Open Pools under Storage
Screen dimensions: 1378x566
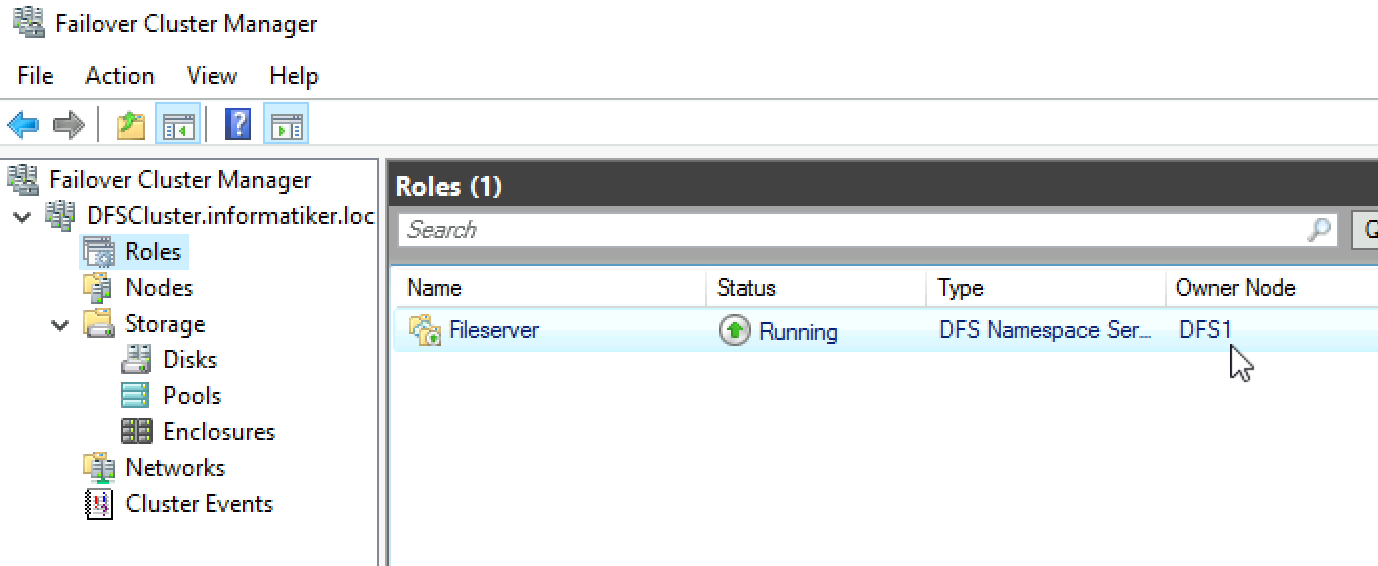[x=171, y=396]
